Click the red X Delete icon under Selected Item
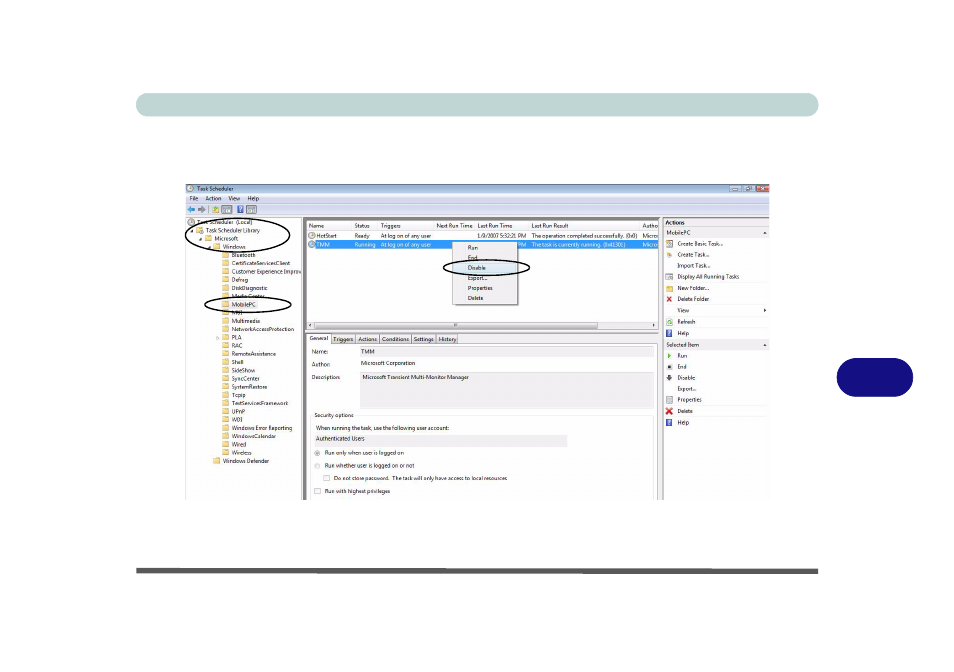 (x=669, y=411)
